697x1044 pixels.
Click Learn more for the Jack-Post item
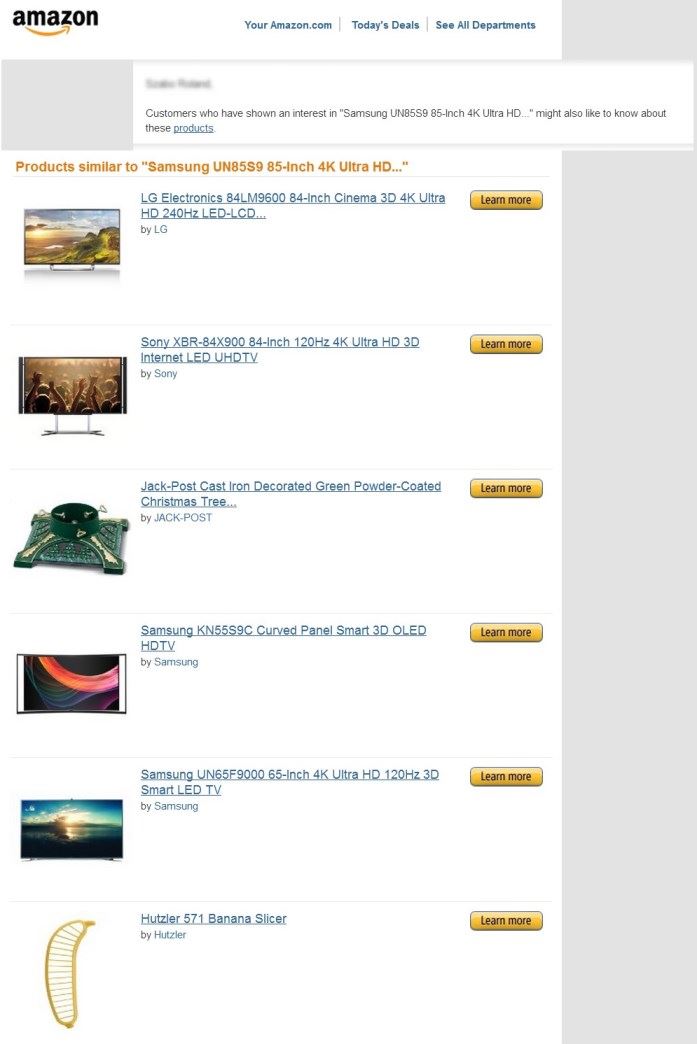pos(506,488)
